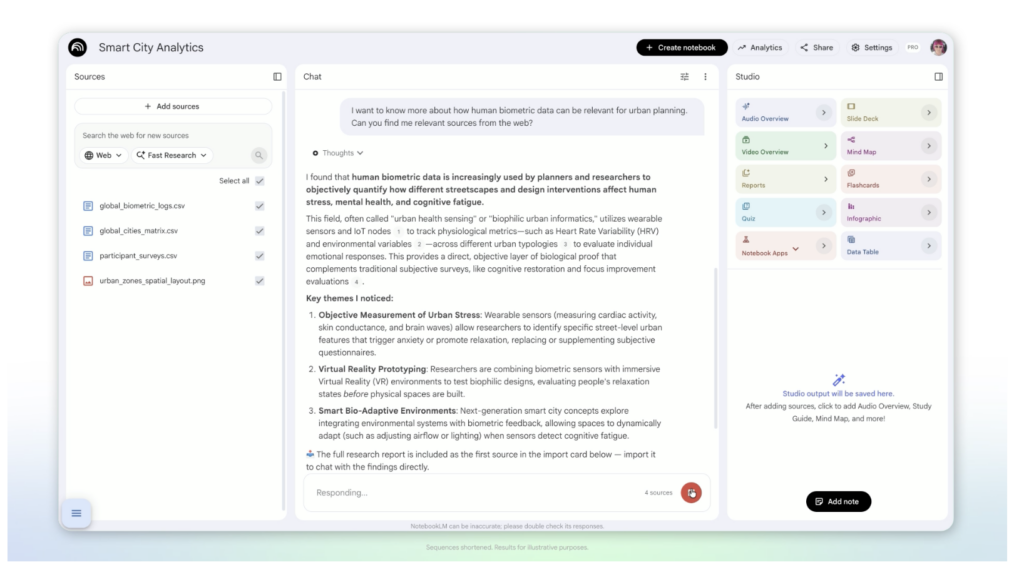The image size is (1024, 567).
Task: Open chat configuration sliders icon
Action: pos(684,76)
